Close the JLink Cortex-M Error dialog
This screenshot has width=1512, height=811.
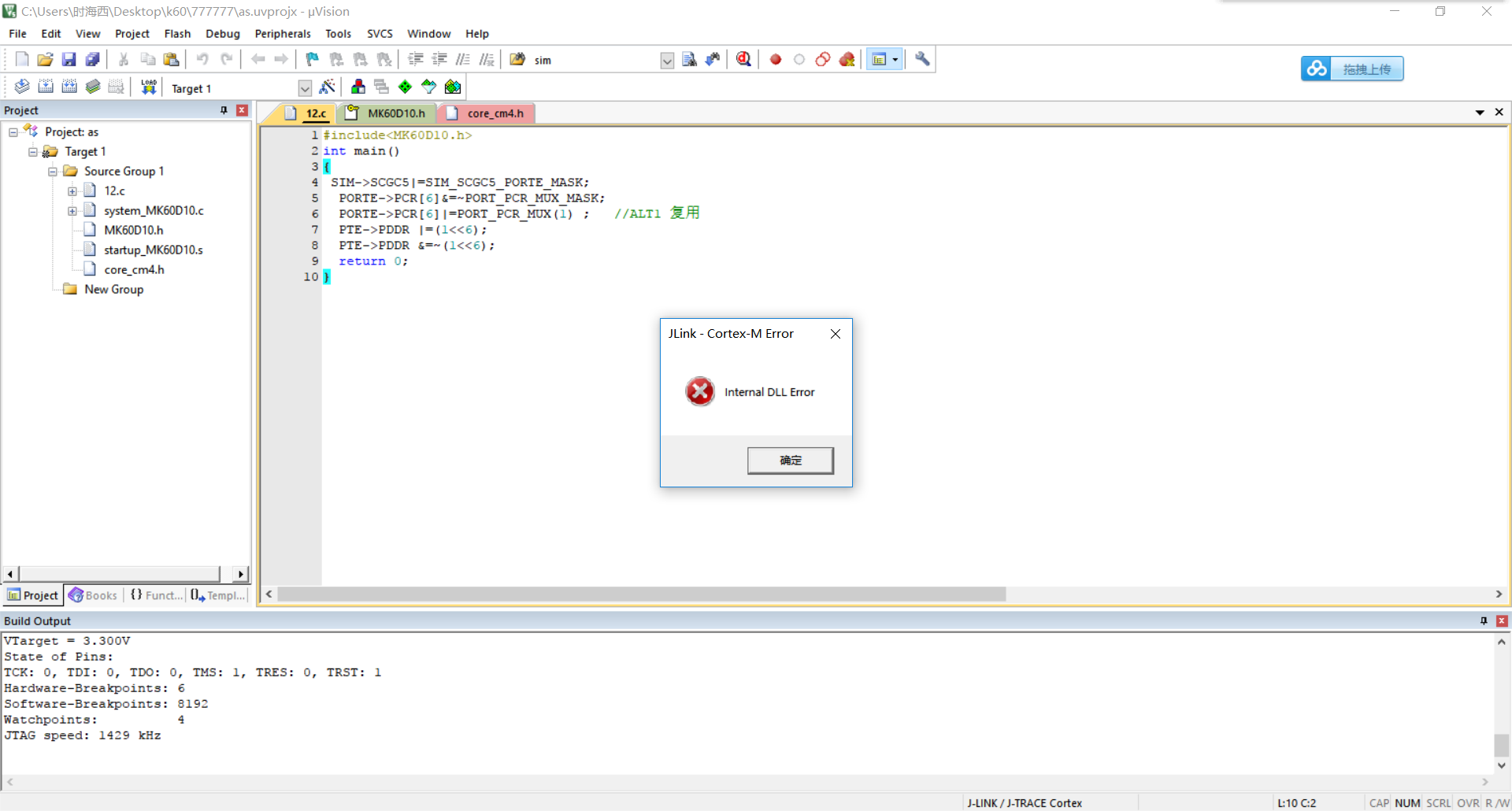pos(836,334)
